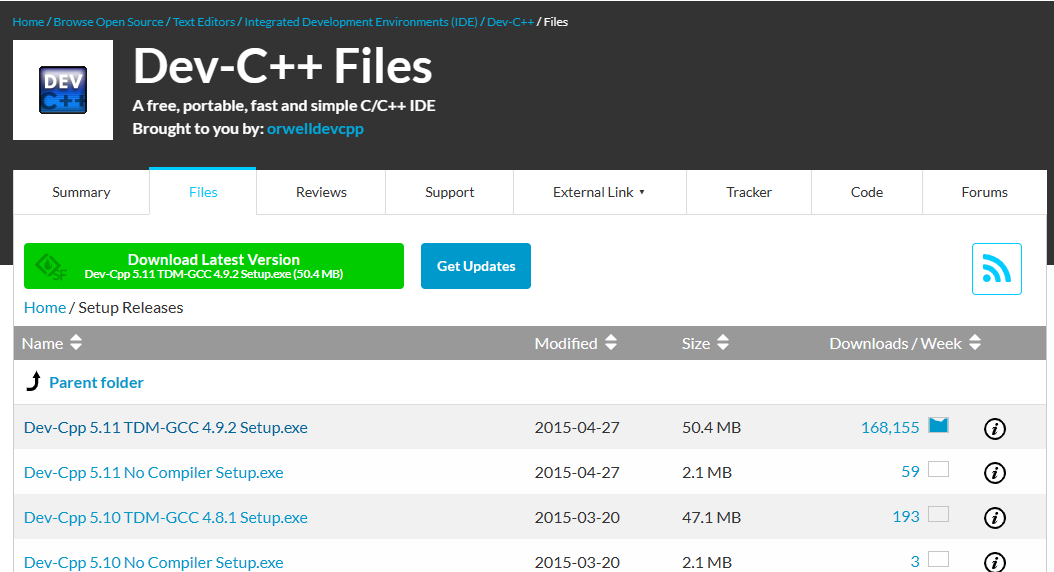This screenshot has height=572, width=1054.
Task: Click downloads chart icon beside 168,155
Action: tap(938, 426)
